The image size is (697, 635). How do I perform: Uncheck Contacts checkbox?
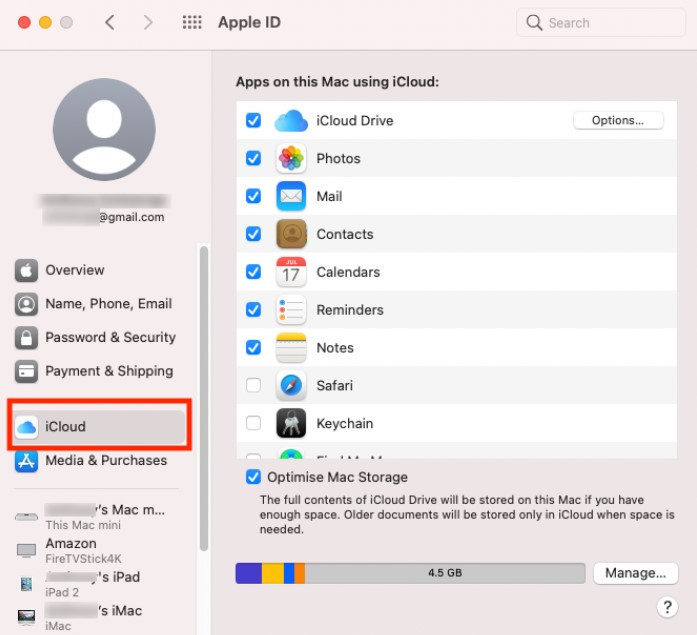[x=253, y=234]
